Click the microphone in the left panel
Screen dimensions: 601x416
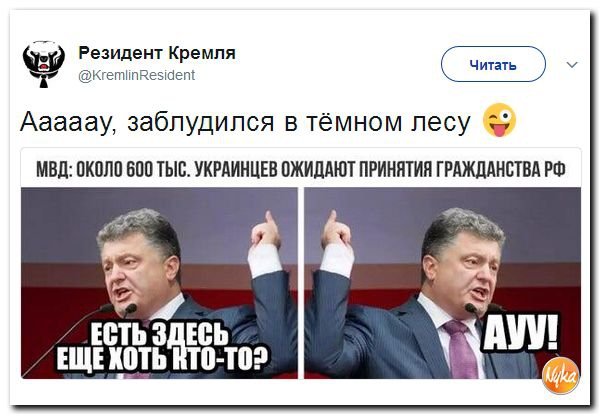tap(130, 309)
